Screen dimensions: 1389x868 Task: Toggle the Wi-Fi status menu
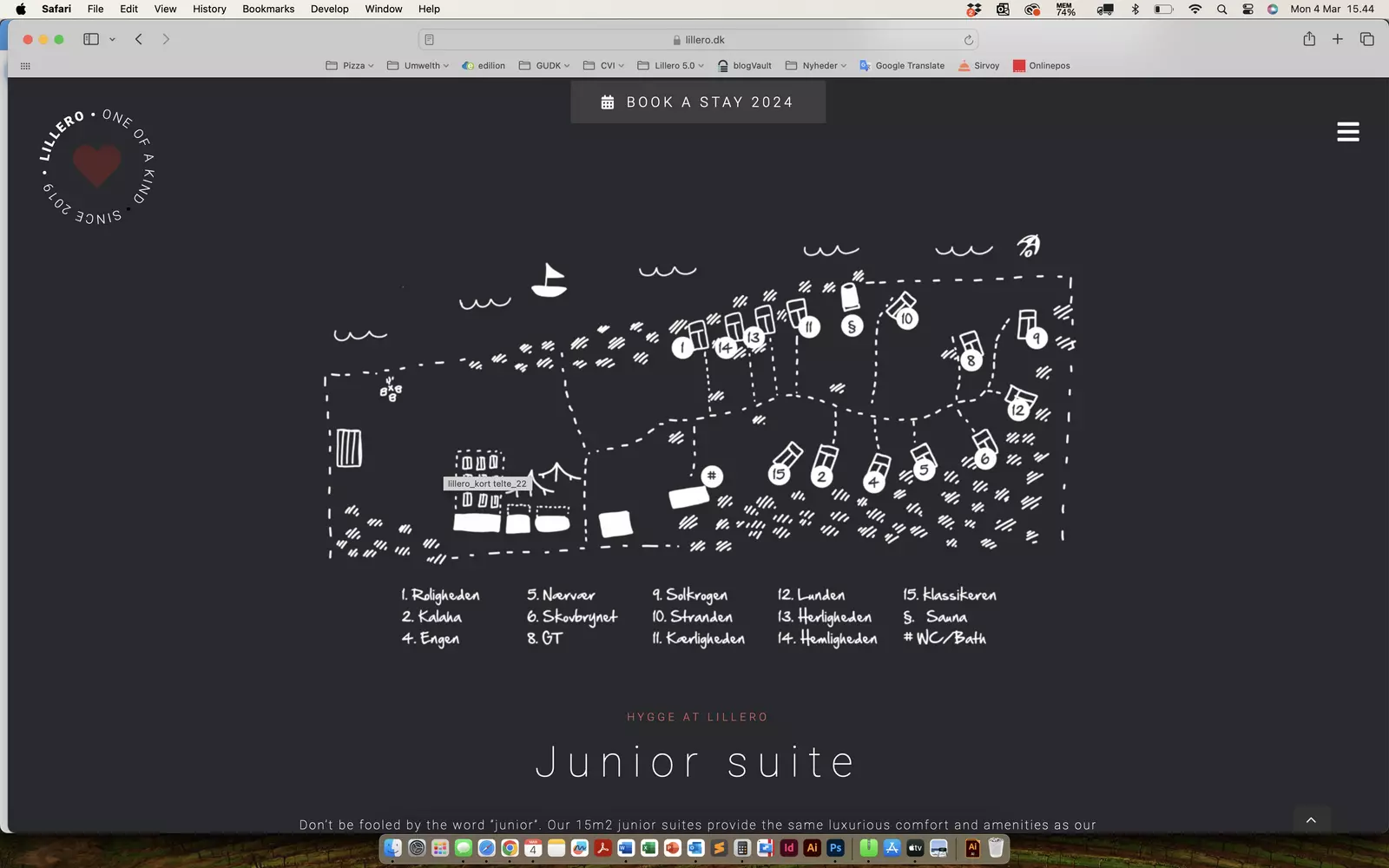pyautogui.click(x=1195, y=9)
